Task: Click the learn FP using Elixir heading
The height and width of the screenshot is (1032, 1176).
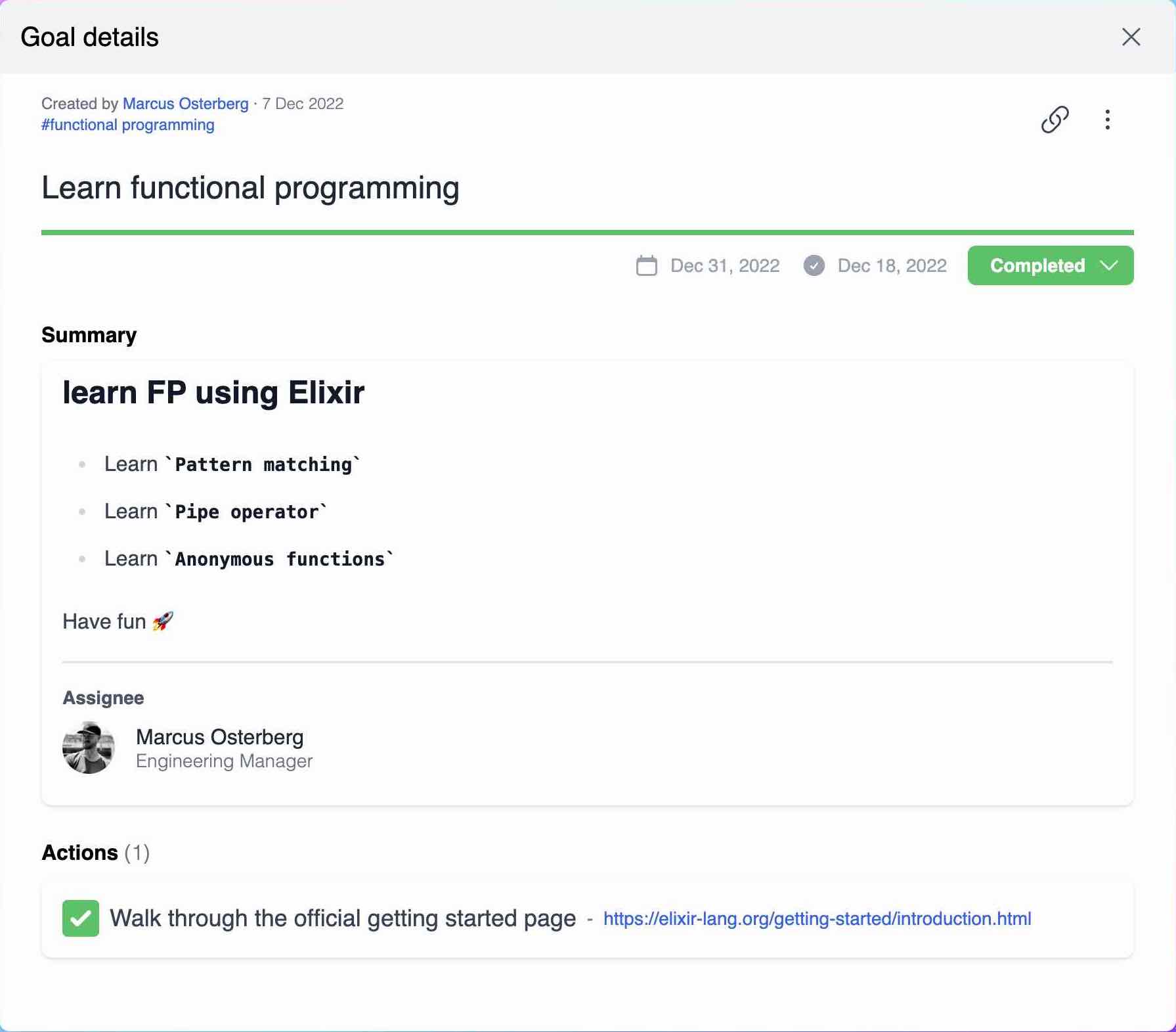Action: (213, 393)
